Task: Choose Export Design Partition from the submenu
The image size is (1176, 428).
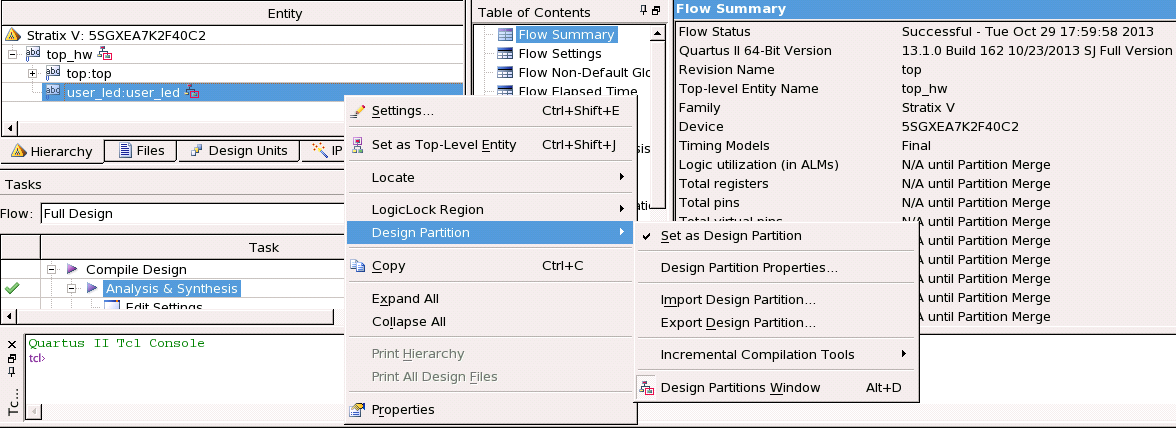Action: (x=738, y=323)
